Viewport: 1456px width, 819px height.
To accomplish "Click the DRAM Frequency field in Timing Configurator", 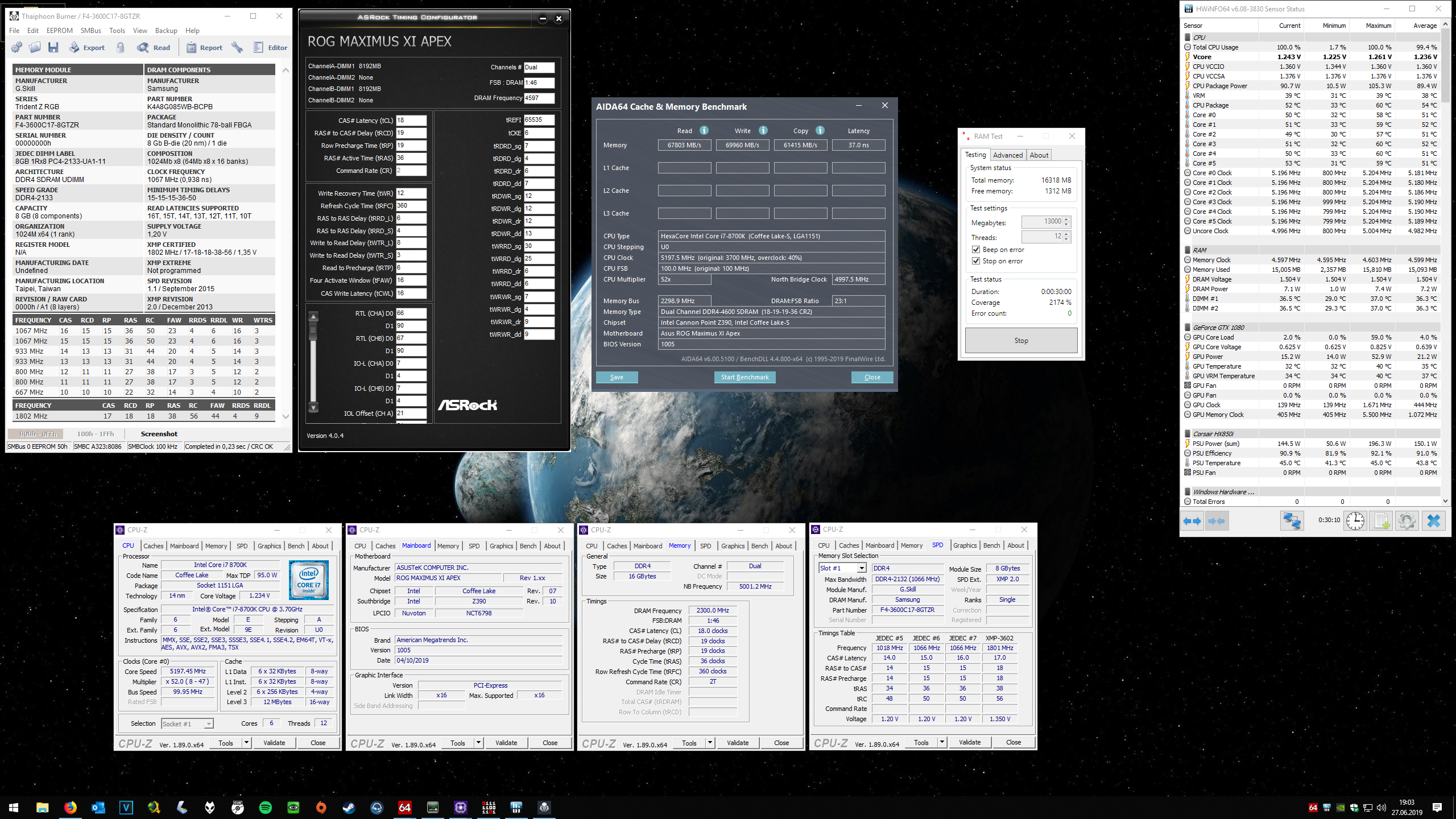I will coord(539,98).
